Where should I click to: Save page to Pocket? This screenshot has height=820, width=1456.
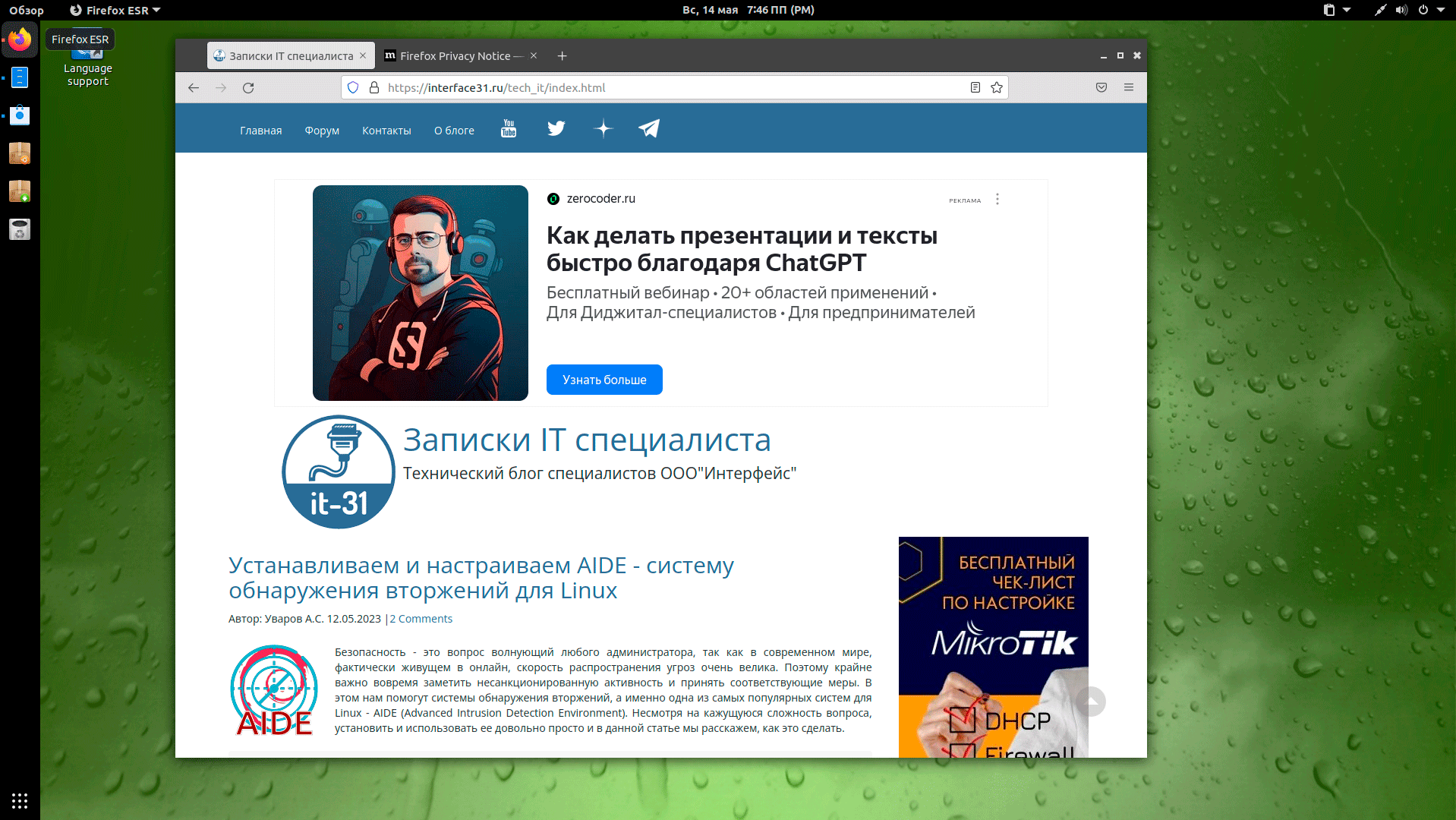point(1101,88)
